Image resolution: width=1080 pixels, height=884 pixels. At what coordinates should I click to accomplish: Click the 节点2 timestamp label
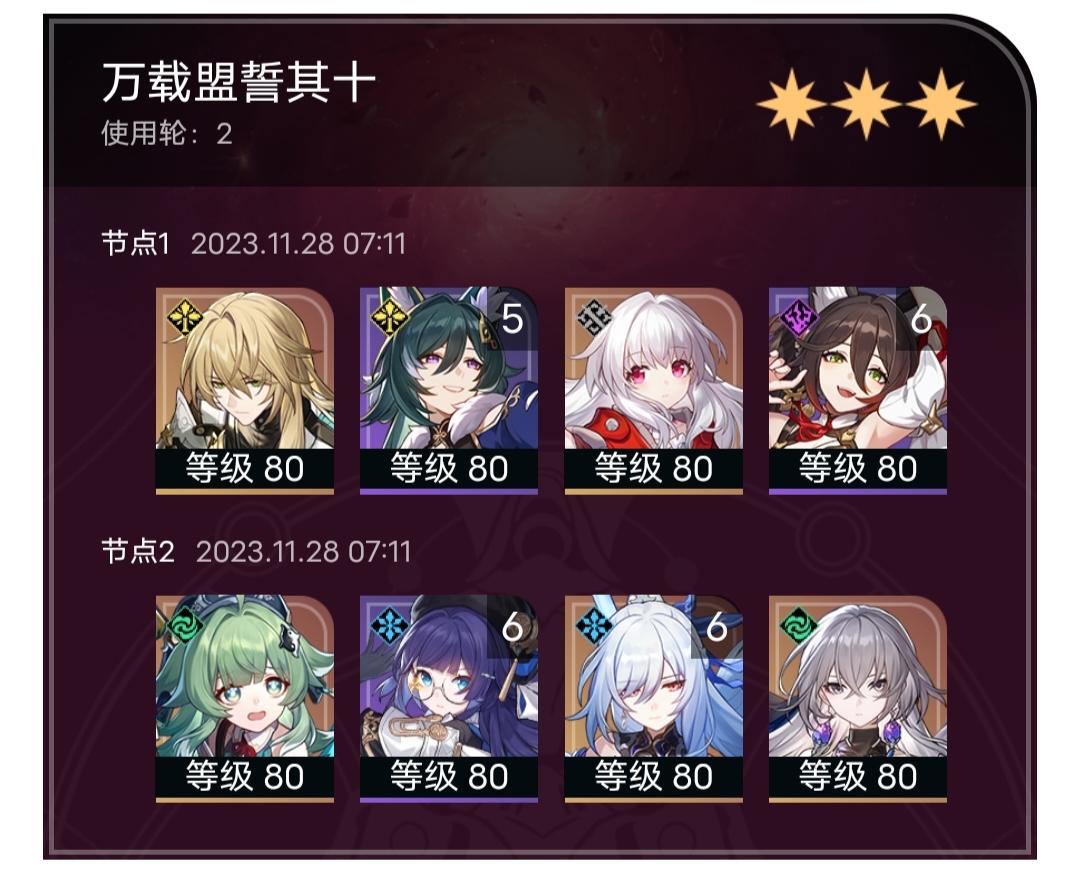[x=303, y=552]
